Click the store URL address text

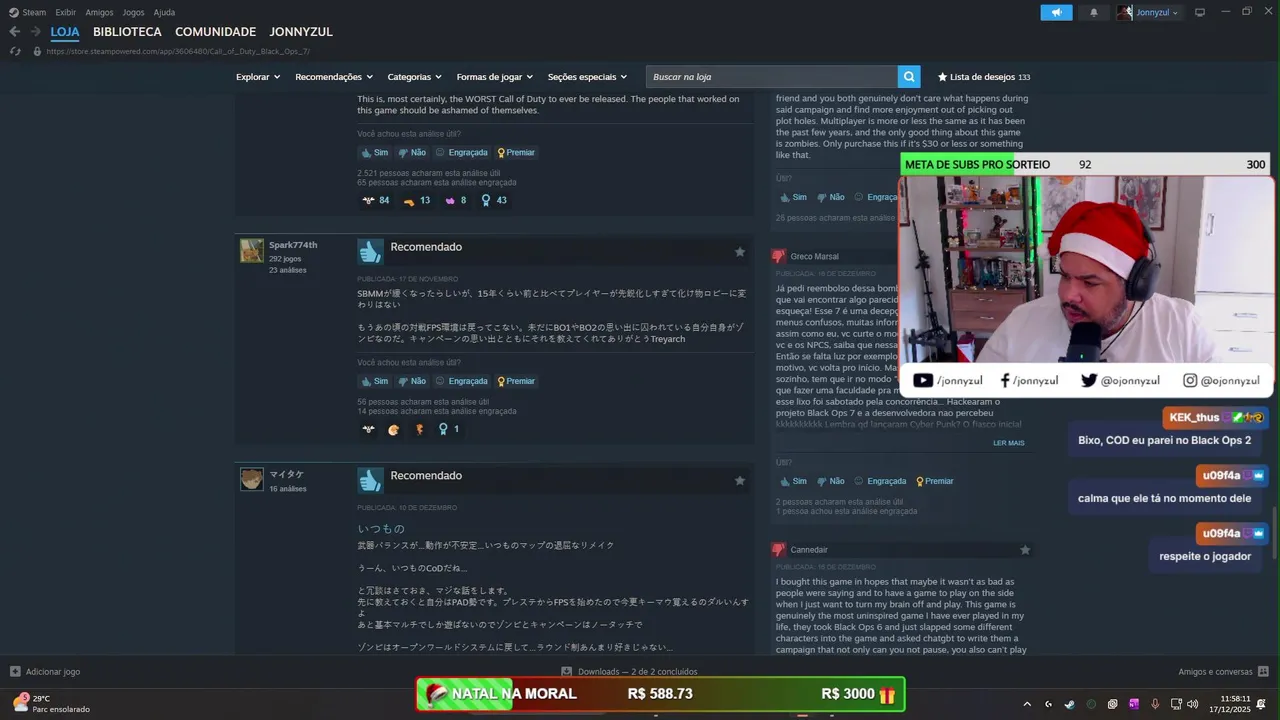178,51
